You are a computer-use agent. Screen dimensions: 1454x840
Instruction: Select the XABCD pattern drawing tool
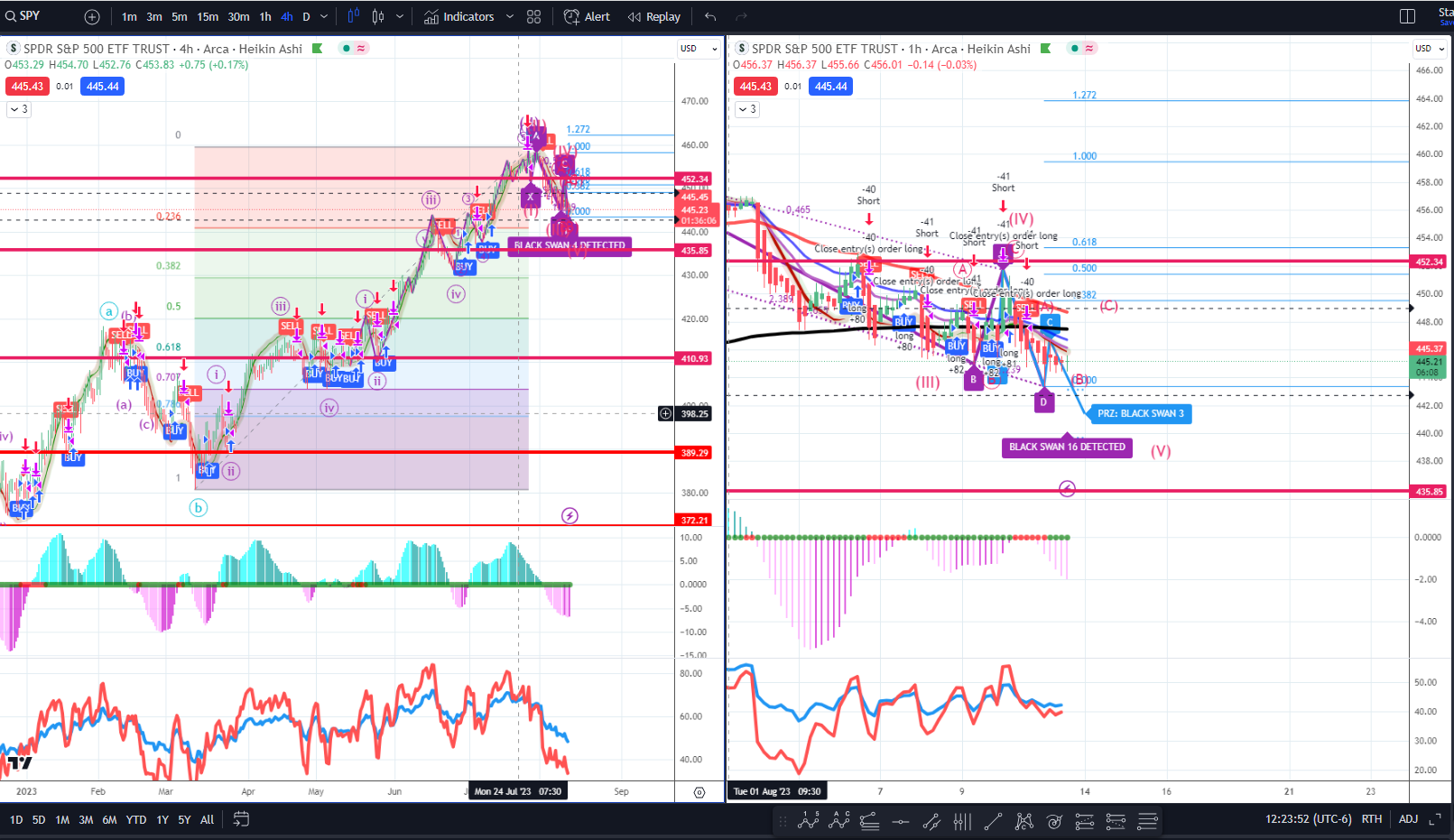pos(1023,821)
